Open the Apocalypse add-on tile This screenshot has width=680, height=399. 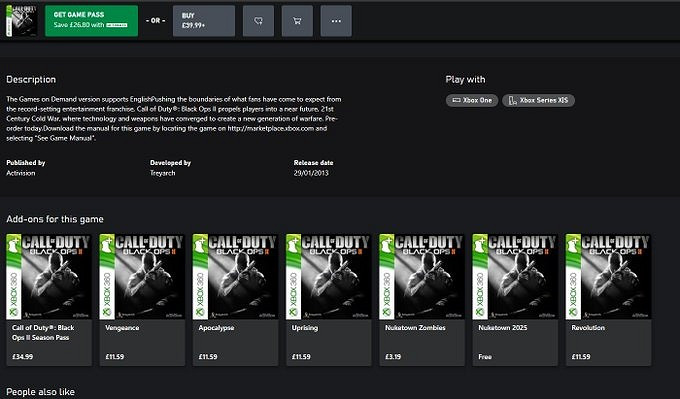pyautogui.click(x=235, y=300)
